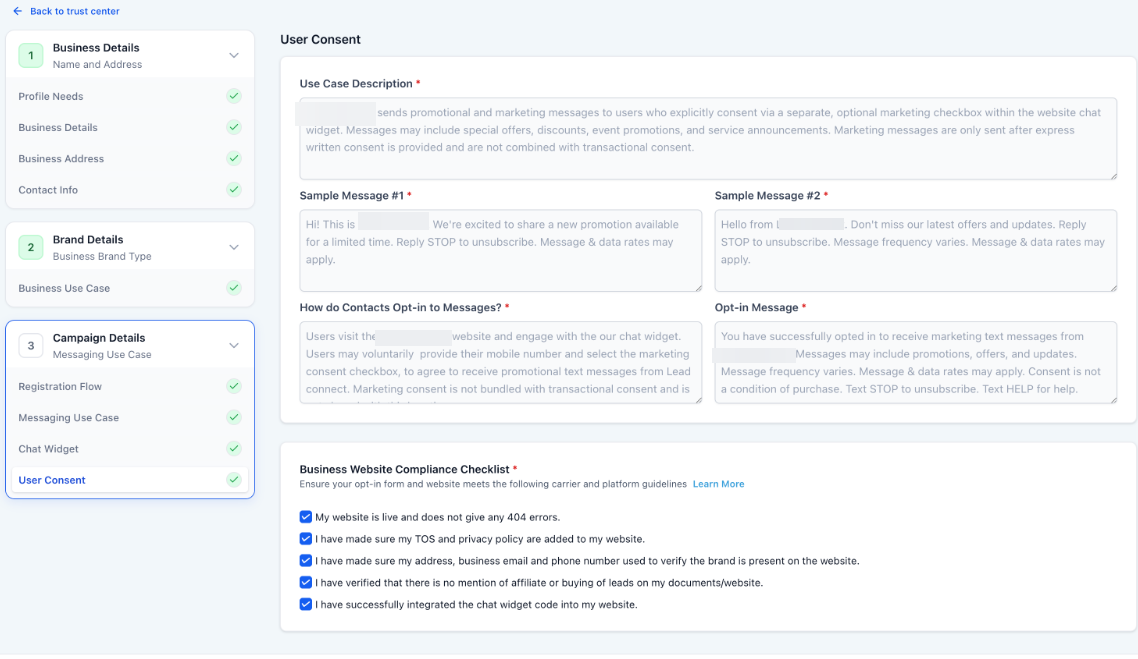Viewport: 1138px width, 659px height.
Task: Toggle TOS and privacy policy checkbox
Action: click(x=306, y=539)
